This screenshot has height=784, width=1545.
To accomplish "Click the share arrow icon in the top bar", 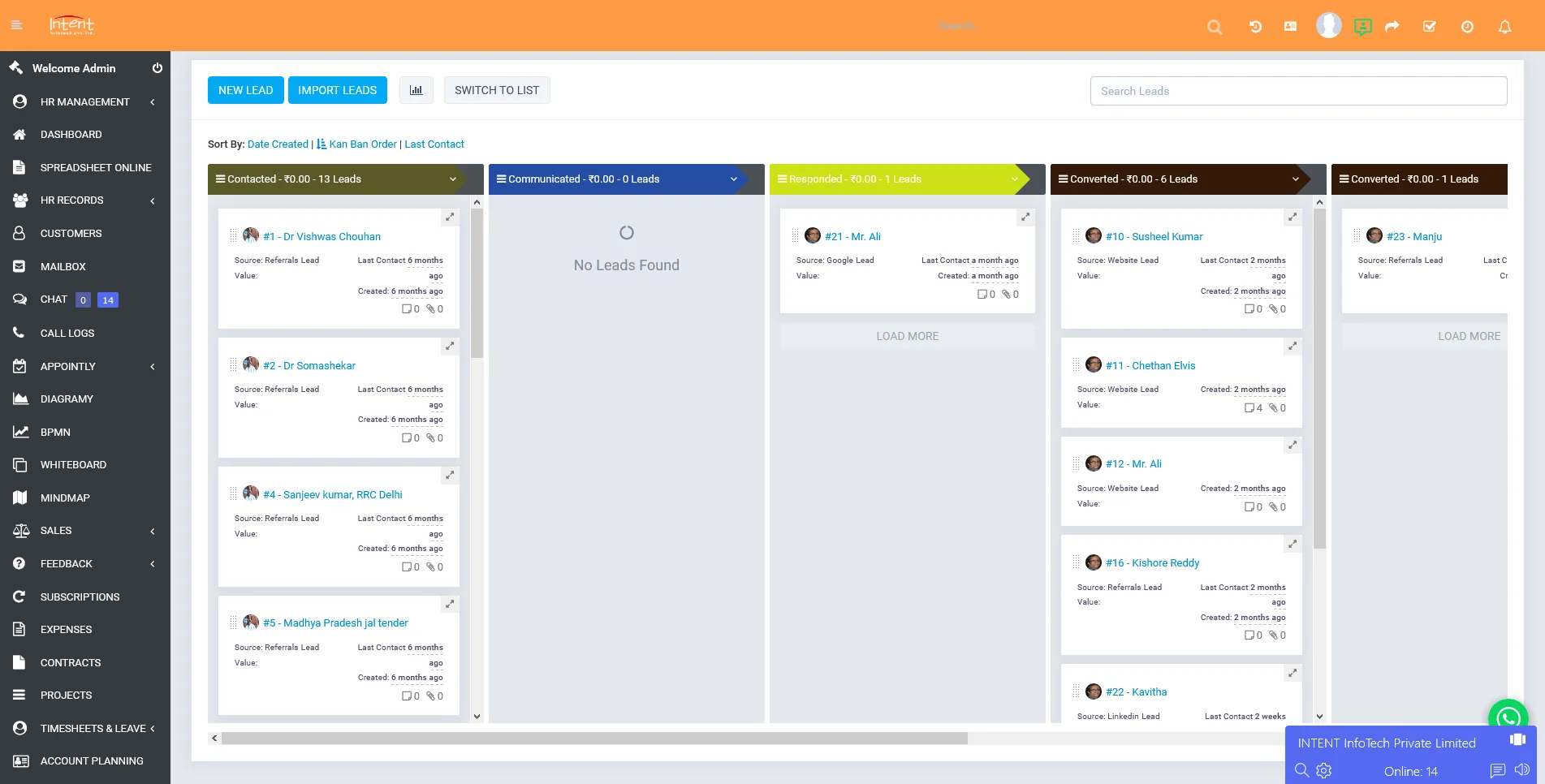I will tap(1392, 27).
